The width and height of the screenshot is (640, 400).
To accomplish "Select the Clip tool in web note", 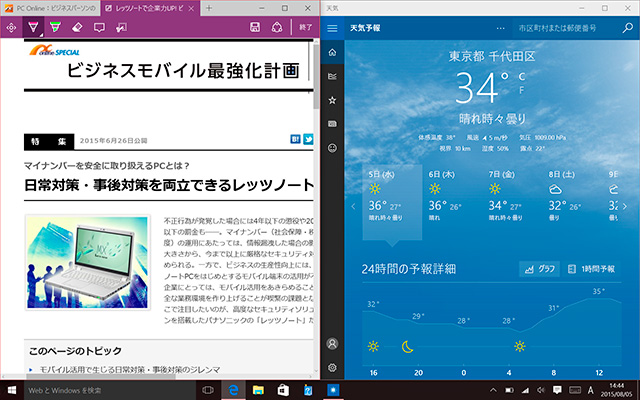I will 121,27.
